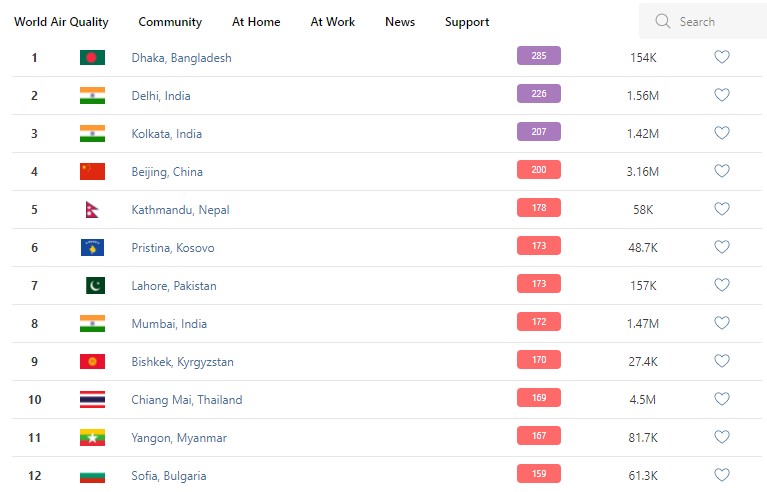
Task: Open the Delhi, India link
Action: click(x=161, y=96)
